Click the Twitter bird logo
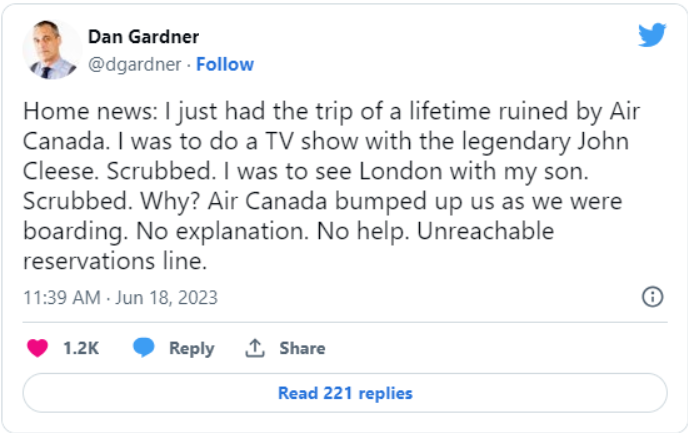Viewport: 688px width, 433px height. tap(652, 35)
